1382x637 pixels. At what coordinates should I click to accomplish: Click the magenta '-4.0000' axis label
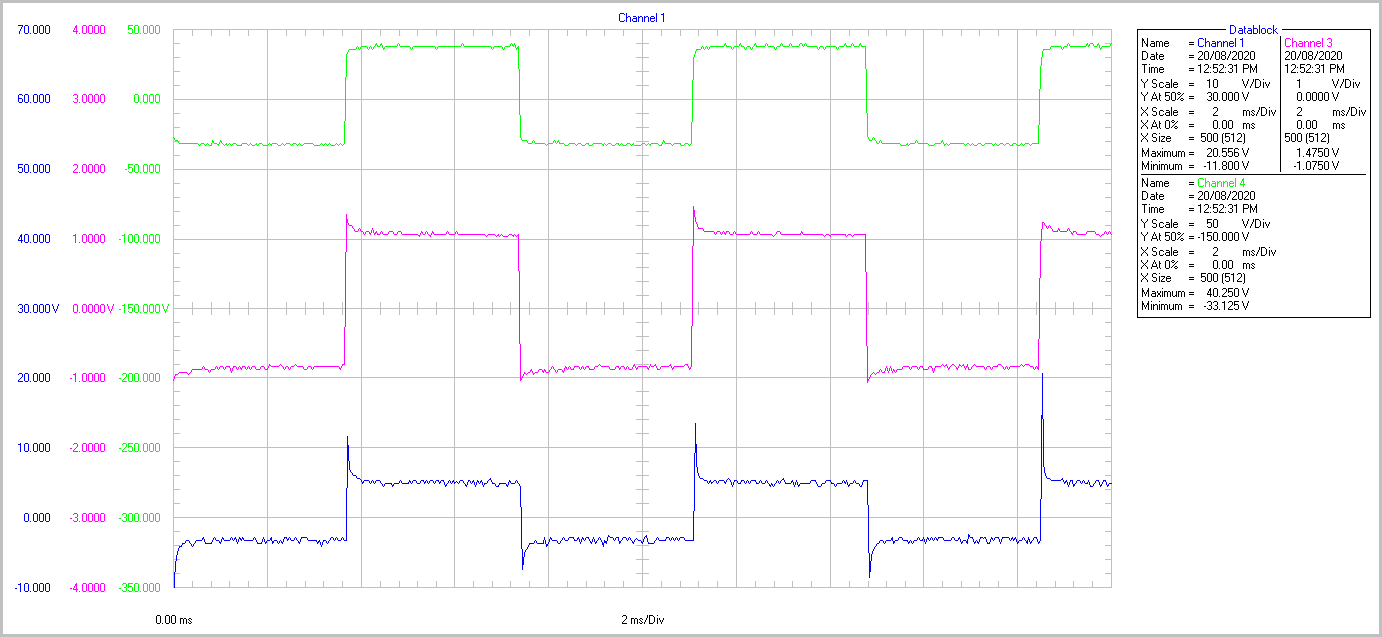[x=87, y=588]
